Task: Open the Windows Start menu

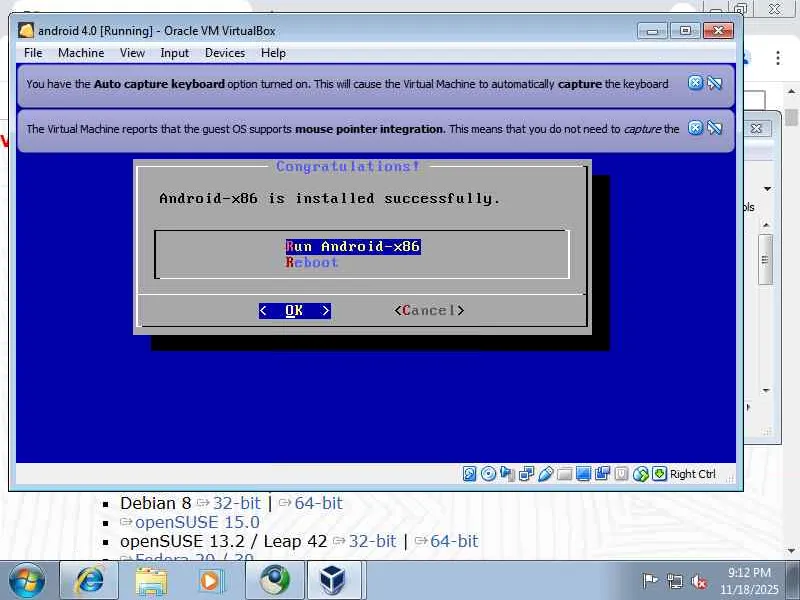Action: pyautogui.click(x=27, y=581)
